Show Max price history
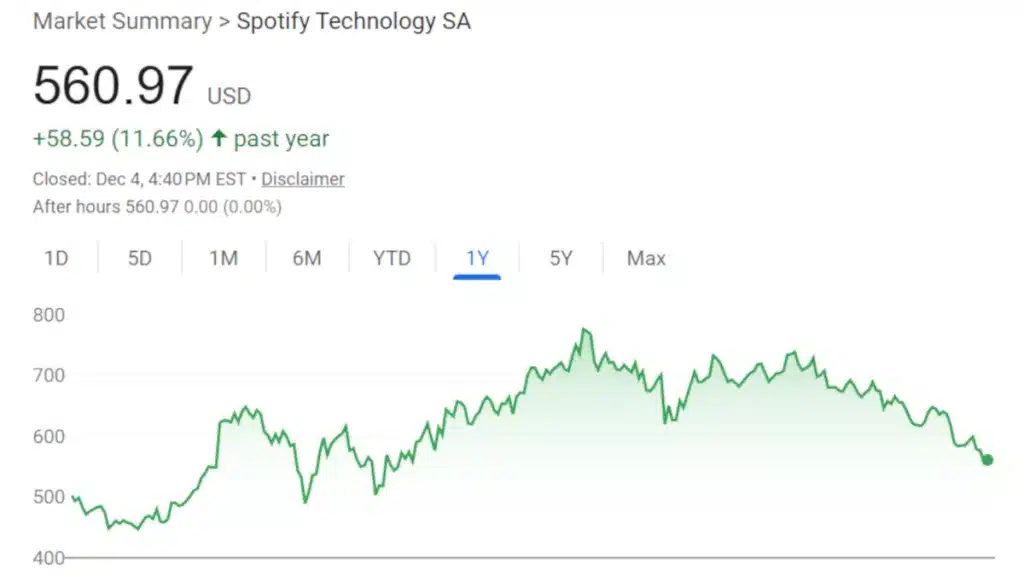The image size is (1024, 576). pyautogui.click(x=646, y=258)
